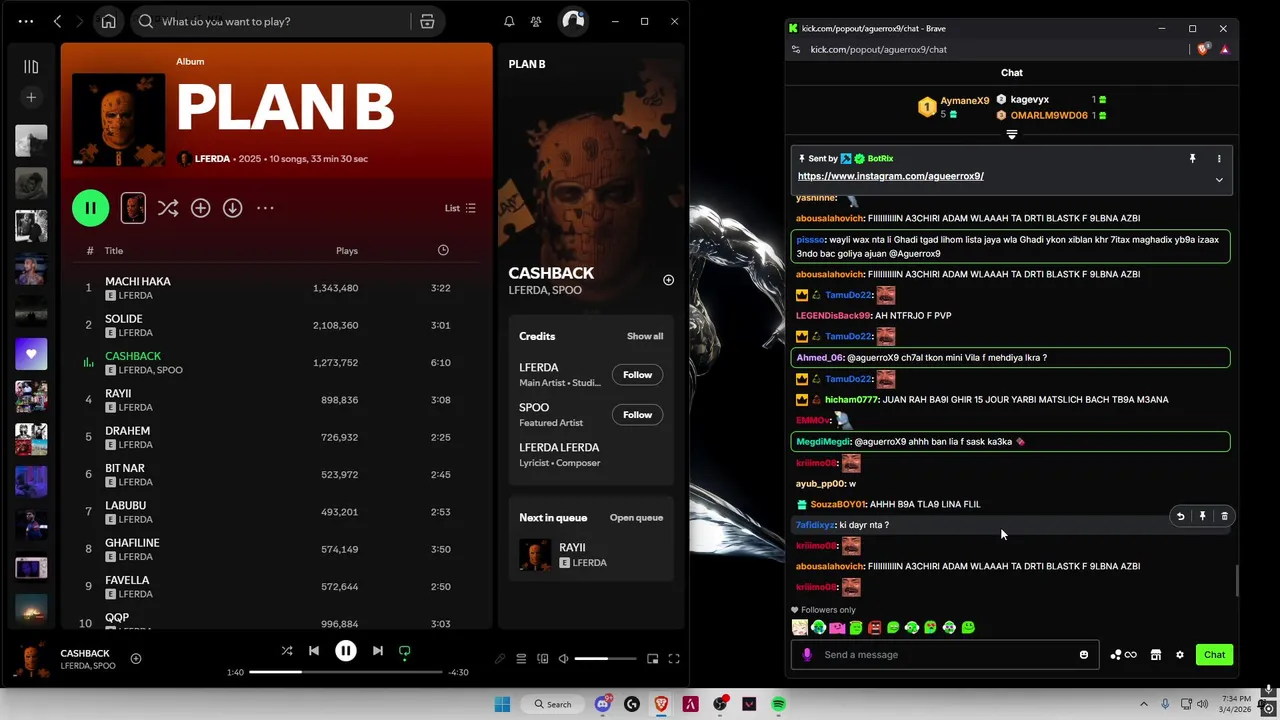1280x720 pixels.
Task: Open Browse icon in Spotify search bar
Action: point(427,21)
